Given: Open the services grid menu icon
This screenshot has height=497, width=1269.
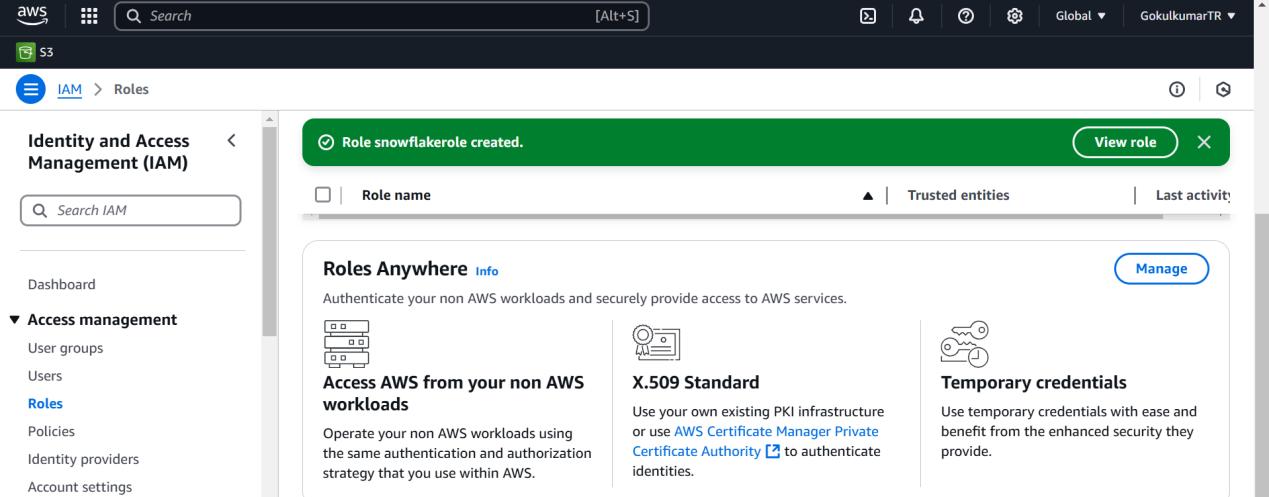Looking at the screenshot, I should [x=88, y=16].
